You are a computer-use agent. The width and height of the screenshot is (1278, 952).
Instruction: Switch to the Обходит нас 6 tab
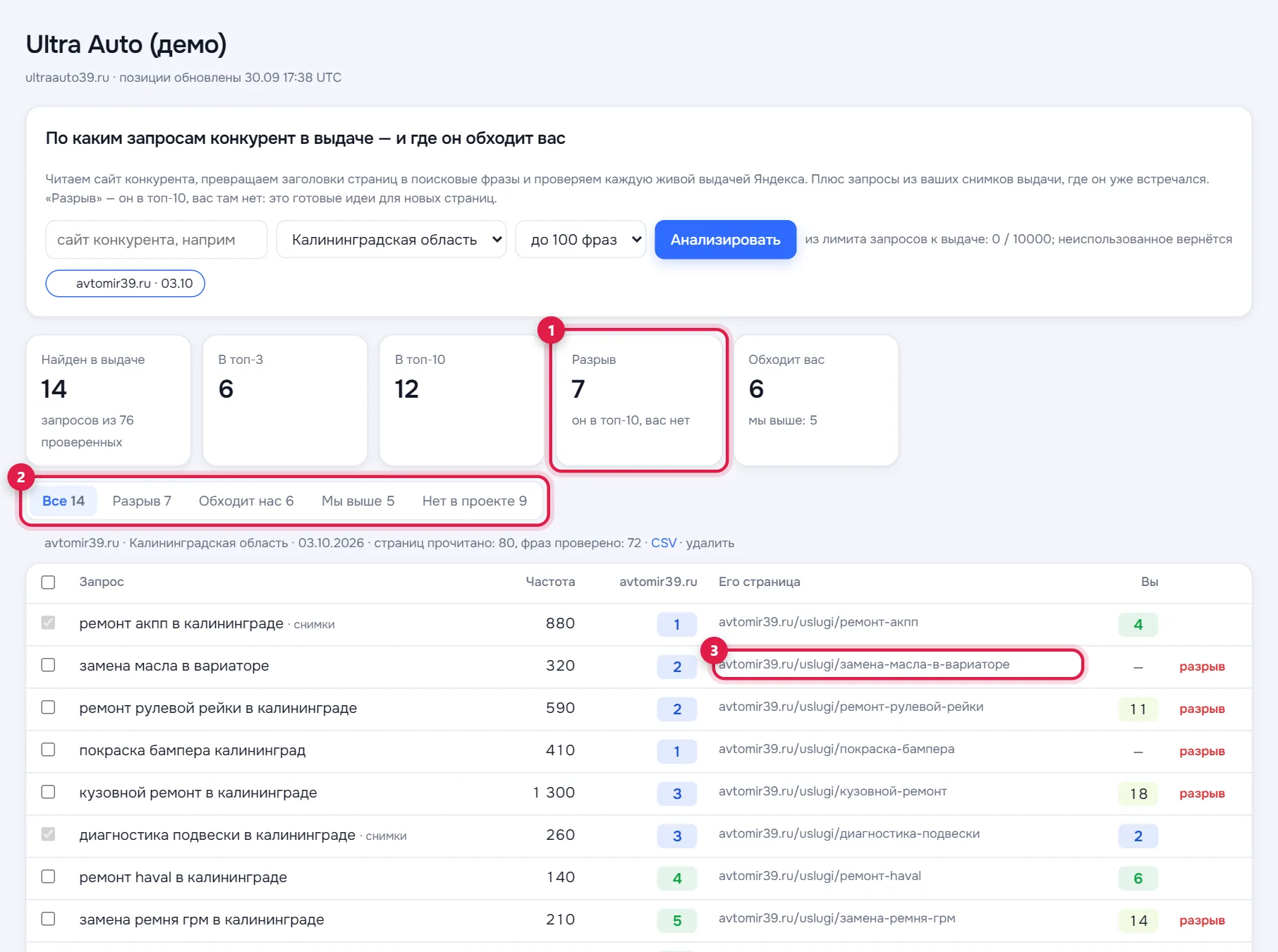pyautogui.click(x=246, y=501)
